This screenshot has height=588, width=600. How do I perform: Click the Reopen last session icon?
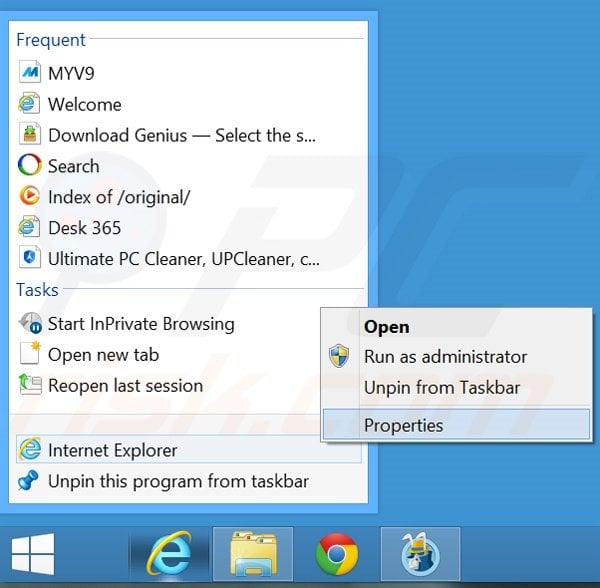tap(29, 384)
